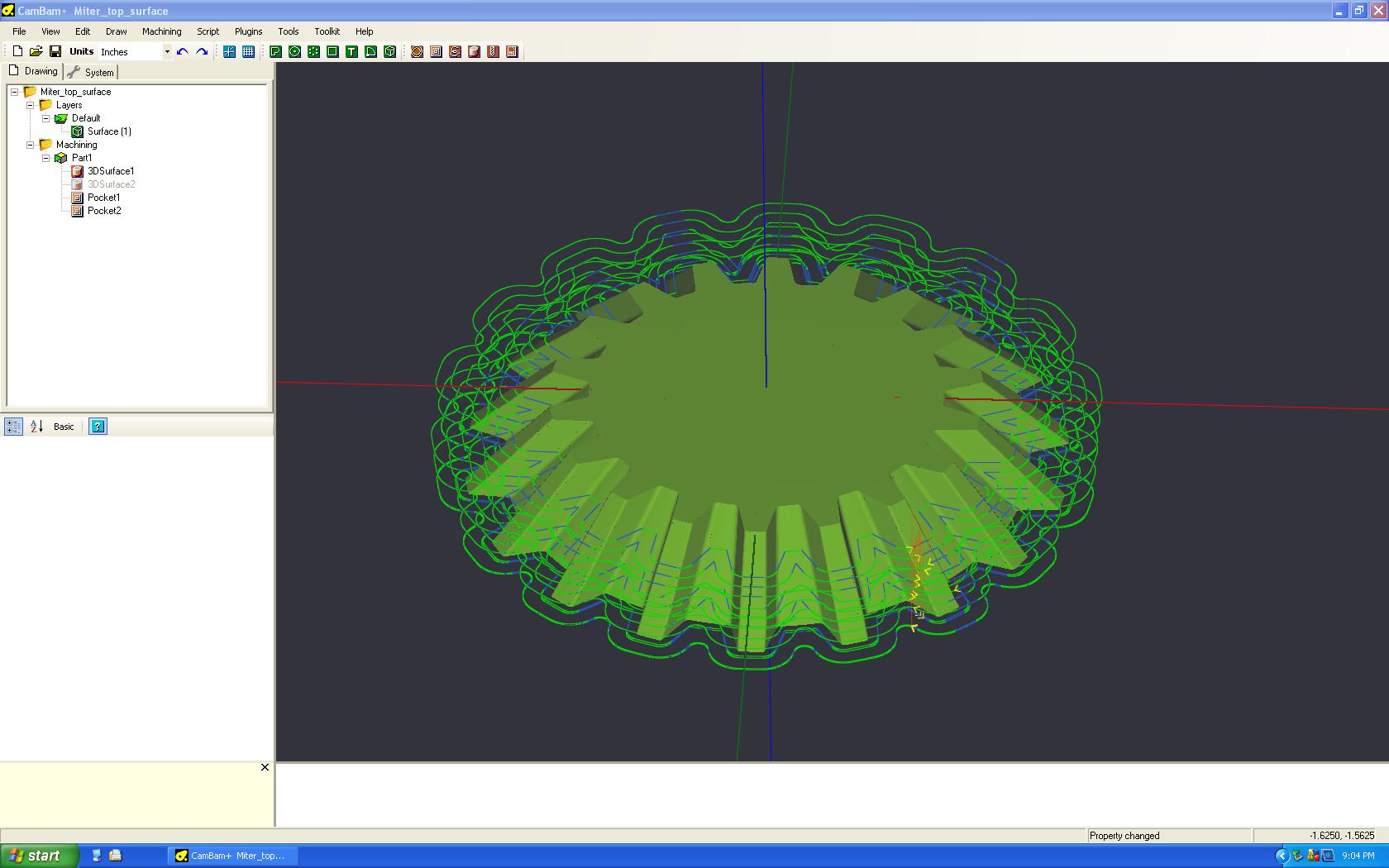Select Miter_top_surface in the drawing tree
Image resolution: width=1389 pixels, height=868 pixels.
pos(75,92)
